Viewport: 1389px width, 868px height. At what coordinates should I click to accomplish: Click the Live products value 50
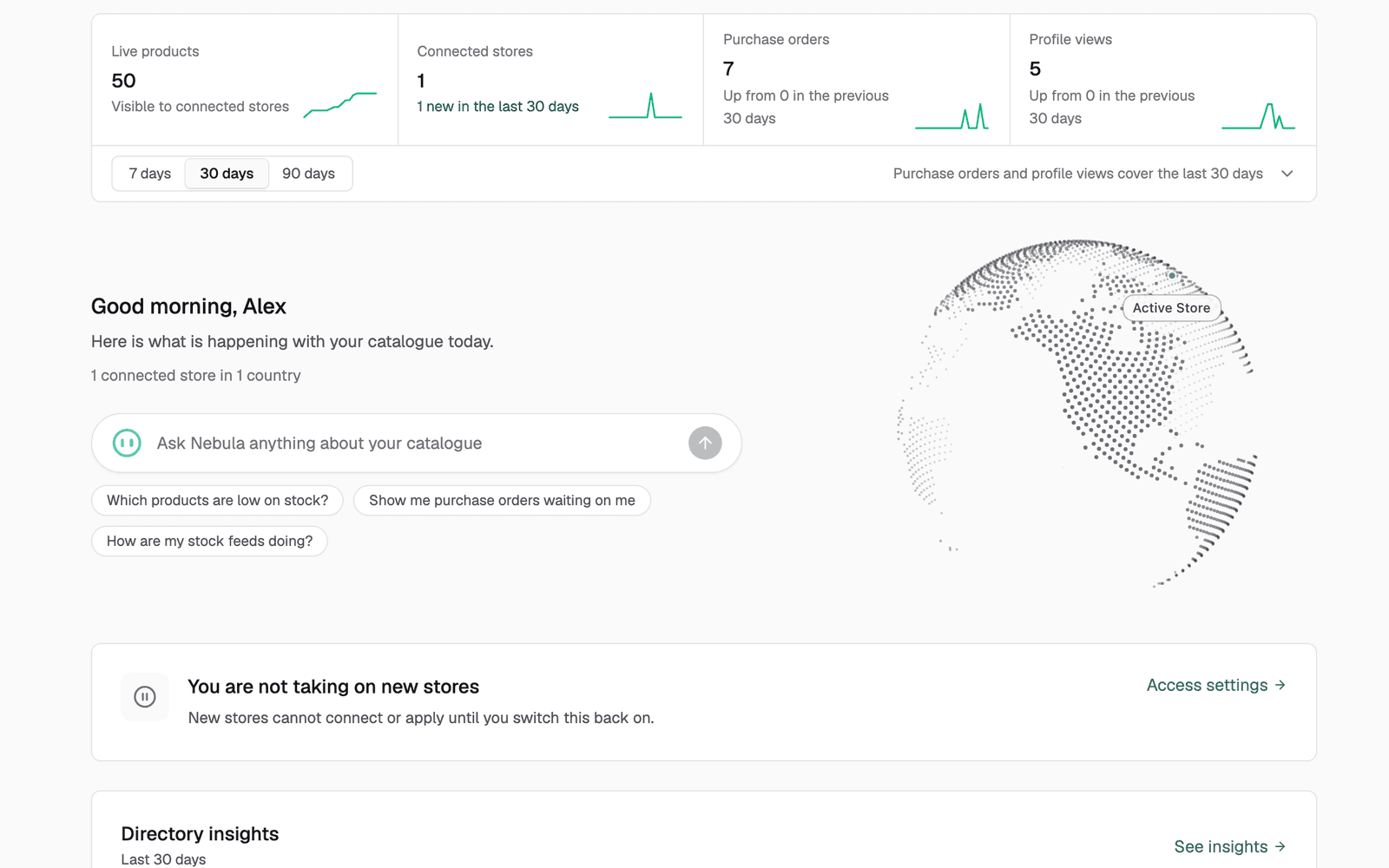click(123, 81)
